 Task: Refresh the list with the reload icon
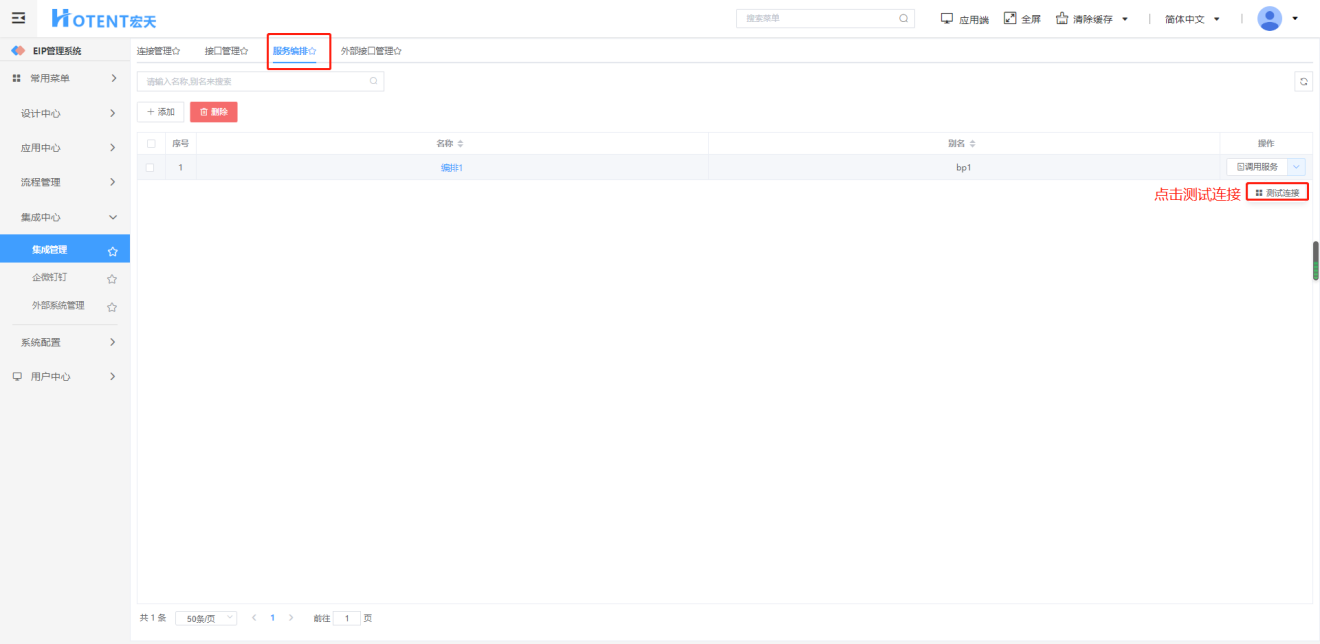pyautogui.click(x=1303, y=82)
